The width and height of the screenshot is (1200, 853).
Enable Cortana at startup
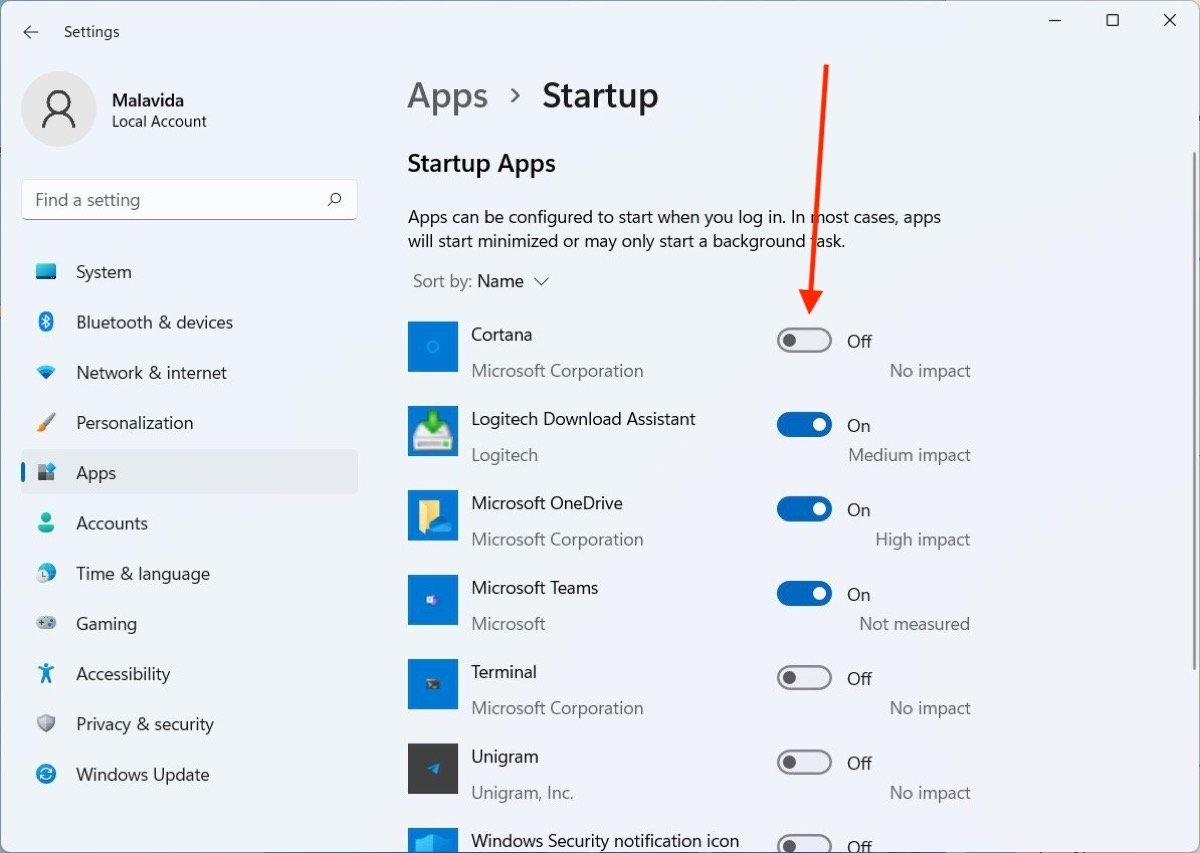pyautogui.click(x=804, y=341)
